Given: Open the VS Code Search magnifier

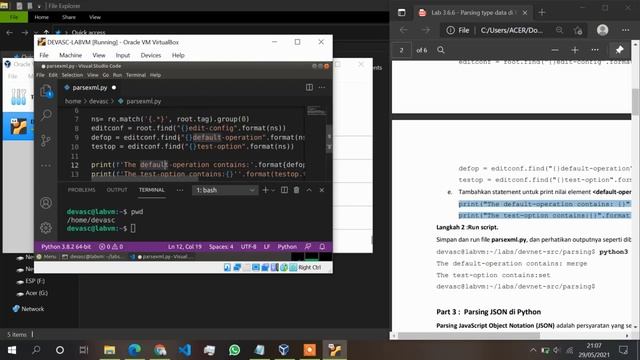Looking at the screenshot, I should point(46,115).
